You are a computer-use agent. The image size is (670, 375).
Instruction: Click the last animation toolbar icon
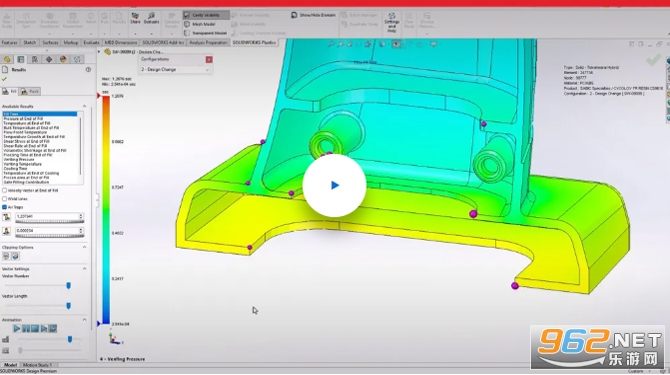(x=53, y=328)
